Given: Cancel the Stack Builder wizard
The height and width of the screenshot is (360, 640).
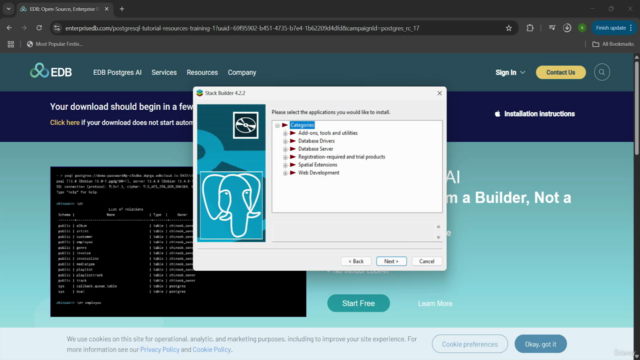Looking at the screenshot, I should tap(427, 261).
